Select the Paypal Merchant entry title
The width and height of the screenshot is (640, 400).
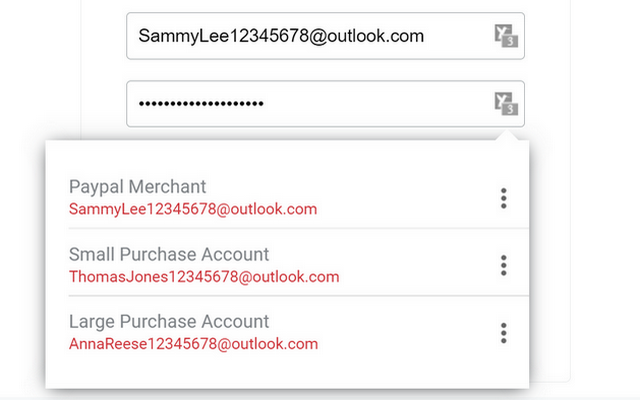point(138,187)
